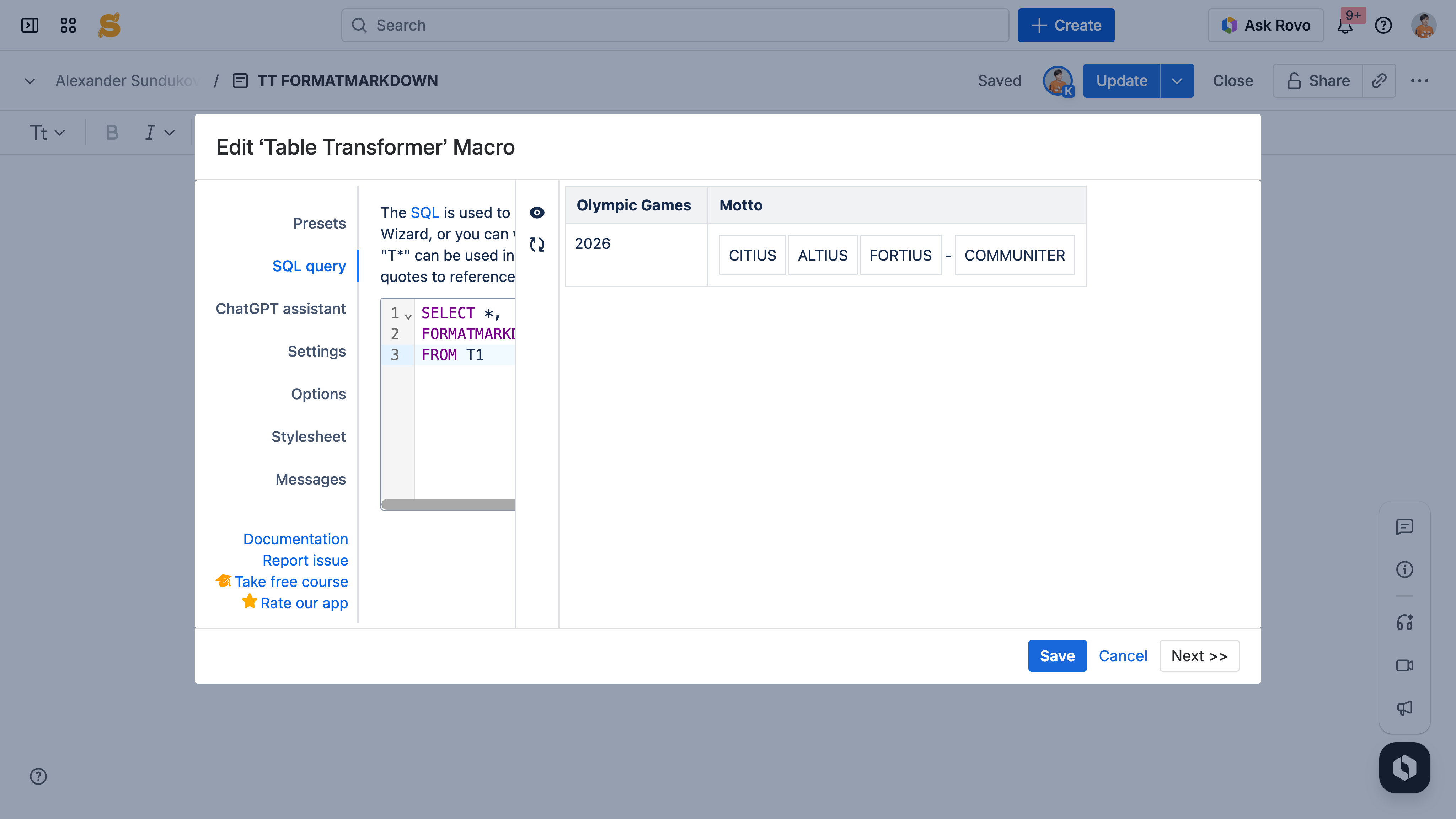Open the comments panel icon
Viewport: 1456px width, 819px height.
click(1404, 527)
